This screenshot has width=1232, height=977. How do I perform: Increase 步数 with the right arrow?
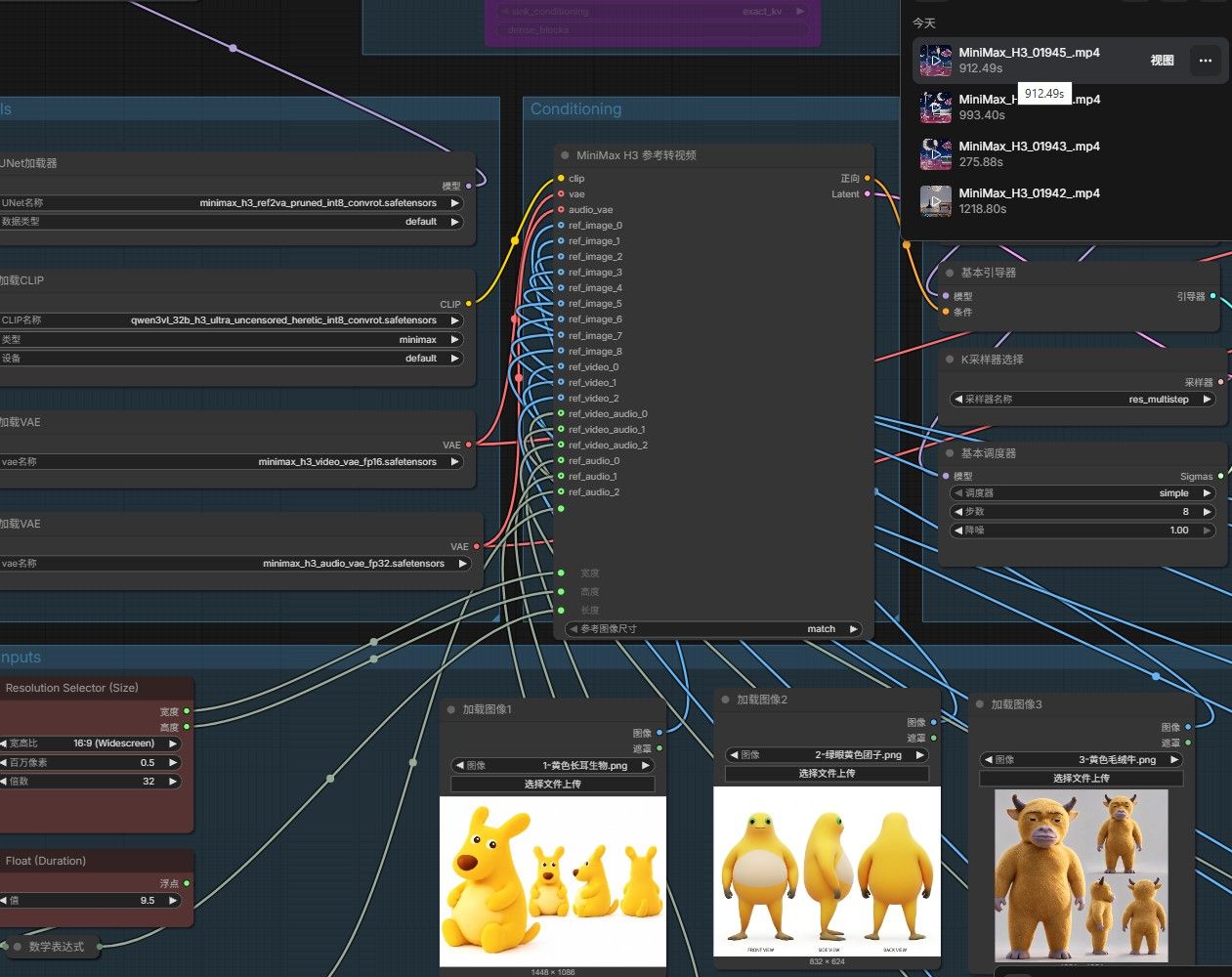pos(1208,512)
